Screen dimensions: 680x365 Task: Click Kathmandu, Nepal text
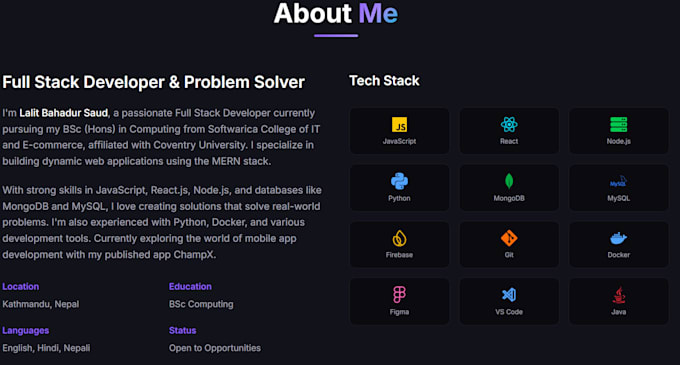click(x=41, y=304)
